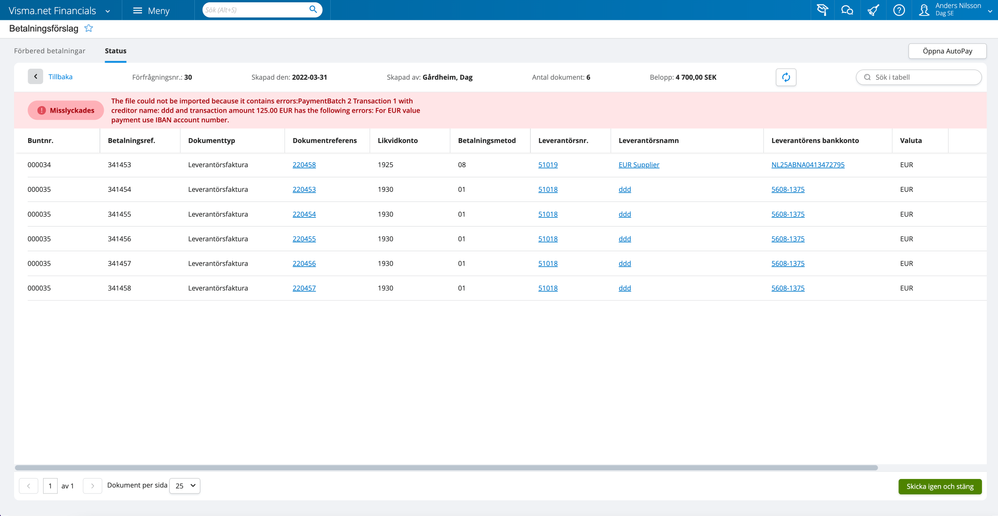Go to the previous page arrow

[29, 486]
